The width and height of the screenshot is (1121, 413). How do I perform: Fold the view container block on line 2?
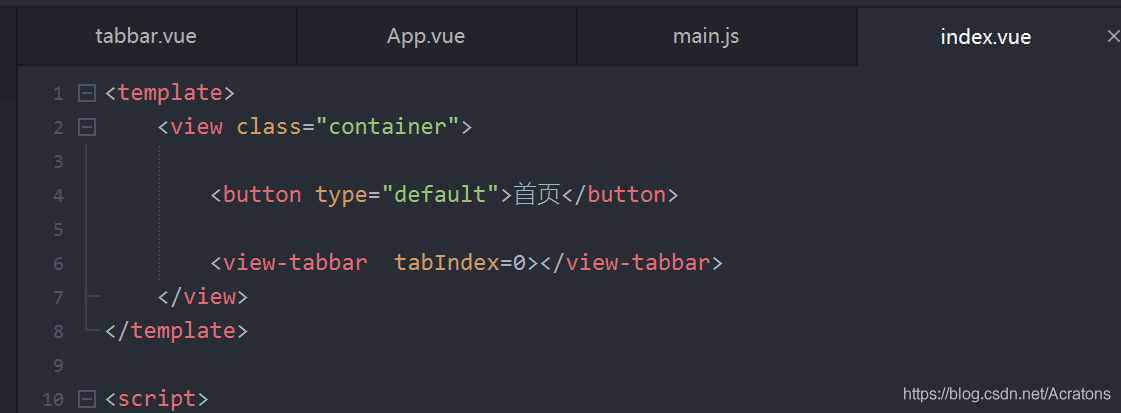pos(87,127)
